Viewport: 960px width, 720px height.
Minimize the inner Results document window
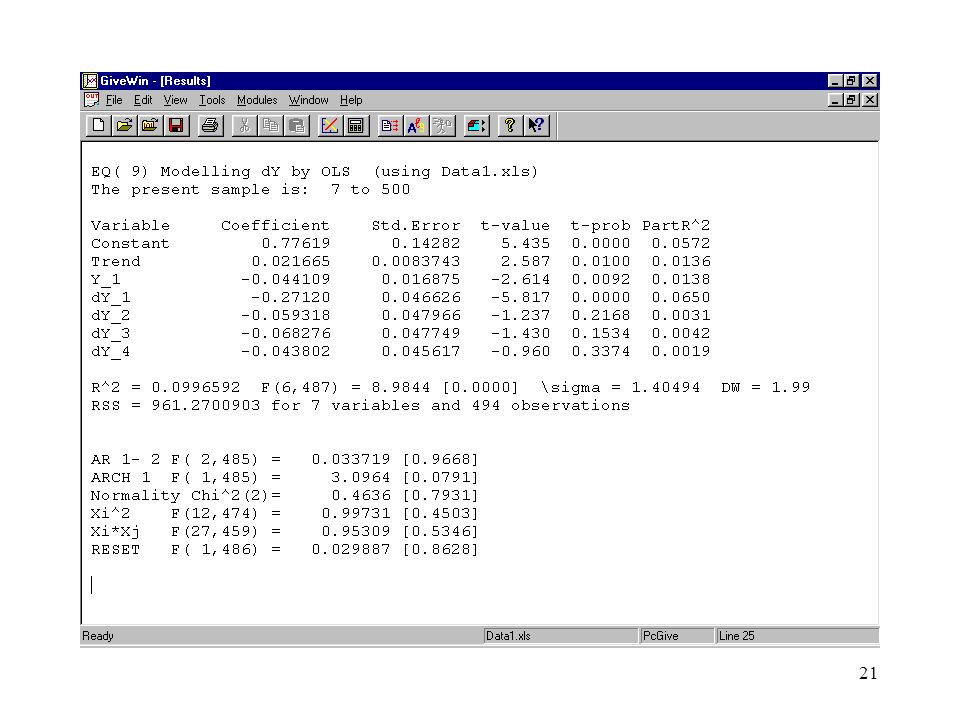835,100
